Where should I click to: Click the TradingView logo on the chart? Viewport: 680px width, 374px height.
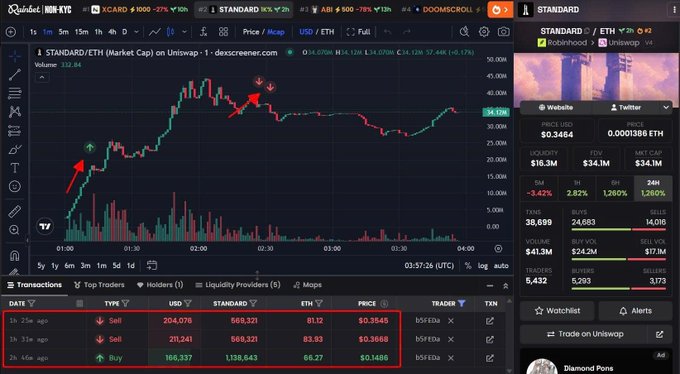[45, 226]
